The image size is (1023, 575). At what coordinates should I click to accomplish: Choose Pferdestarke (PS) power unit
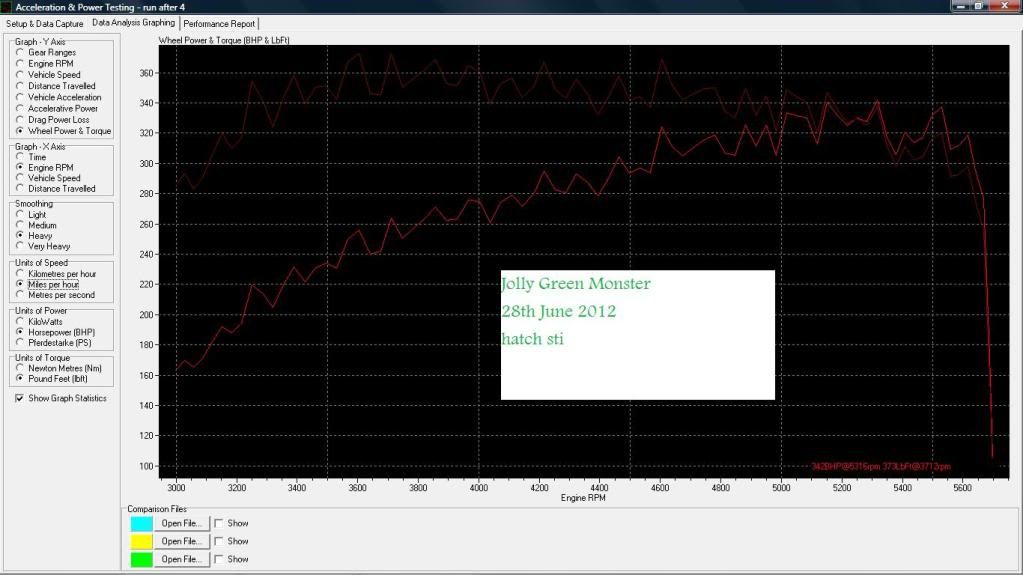click(20, 343)
